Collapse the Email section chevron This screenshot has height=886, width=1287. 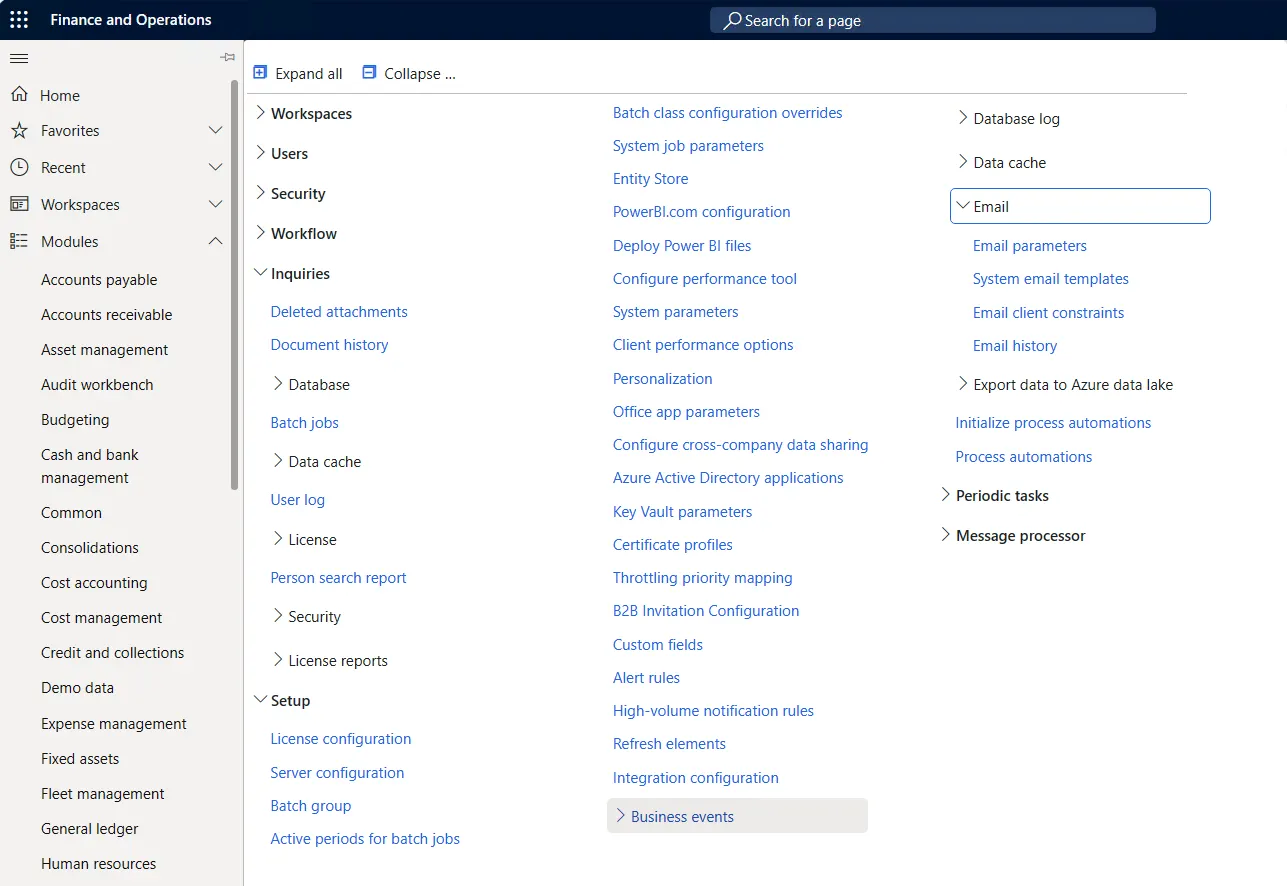coord(964,205)
